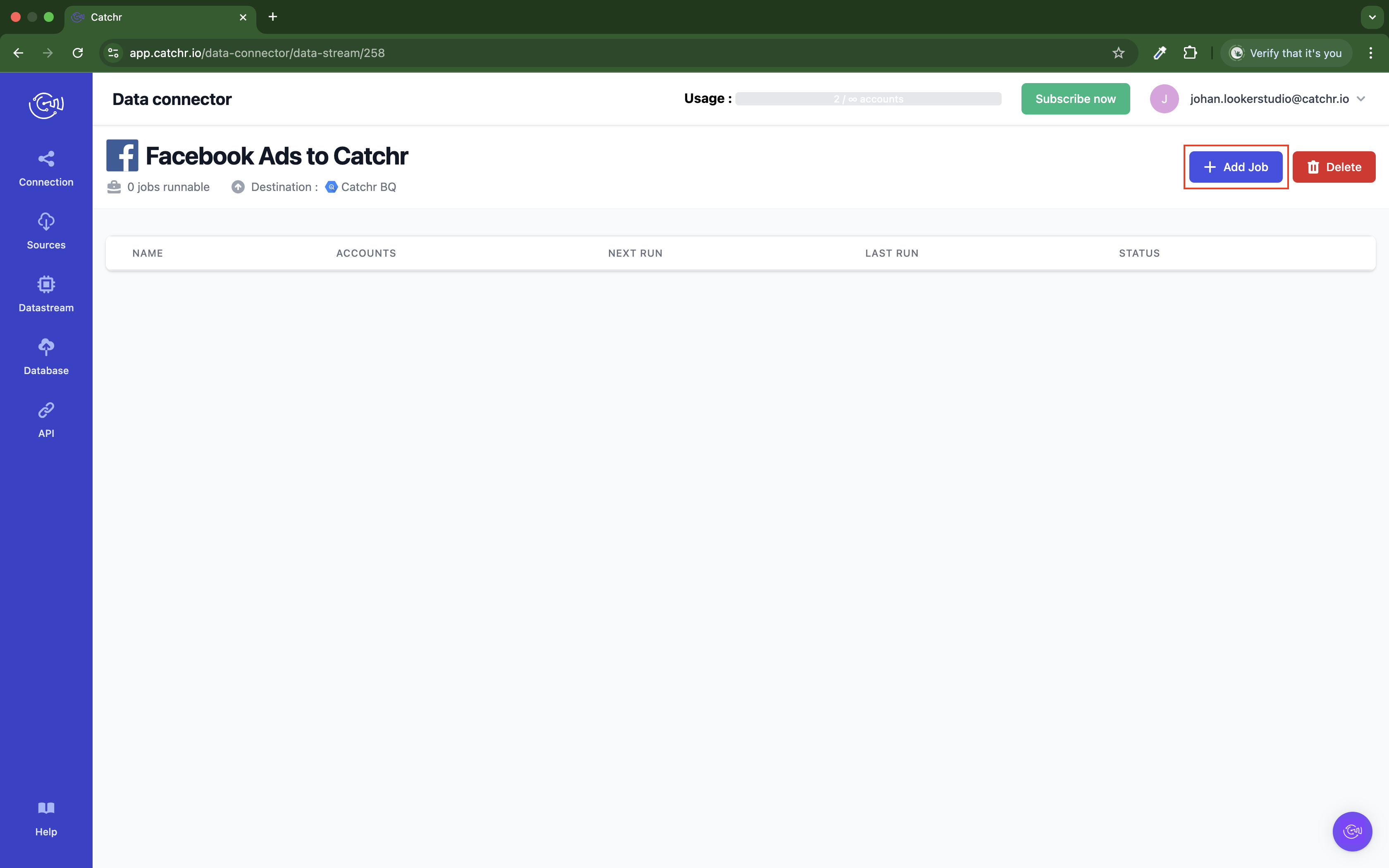Click the LAST RUN column header
Image resolution: width=1389 pixels, height=868 pixels.
(x=892, y=253)
